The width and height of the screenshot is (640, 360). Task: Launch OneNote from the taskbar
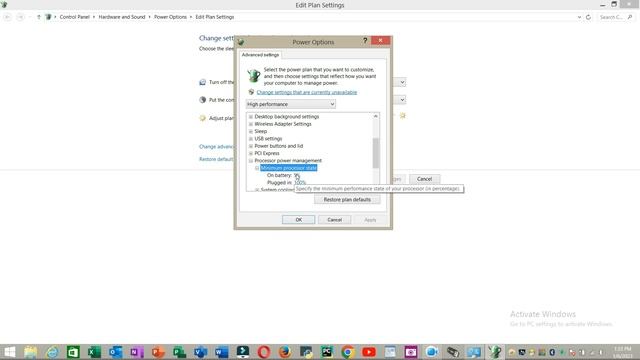[137, 352]
